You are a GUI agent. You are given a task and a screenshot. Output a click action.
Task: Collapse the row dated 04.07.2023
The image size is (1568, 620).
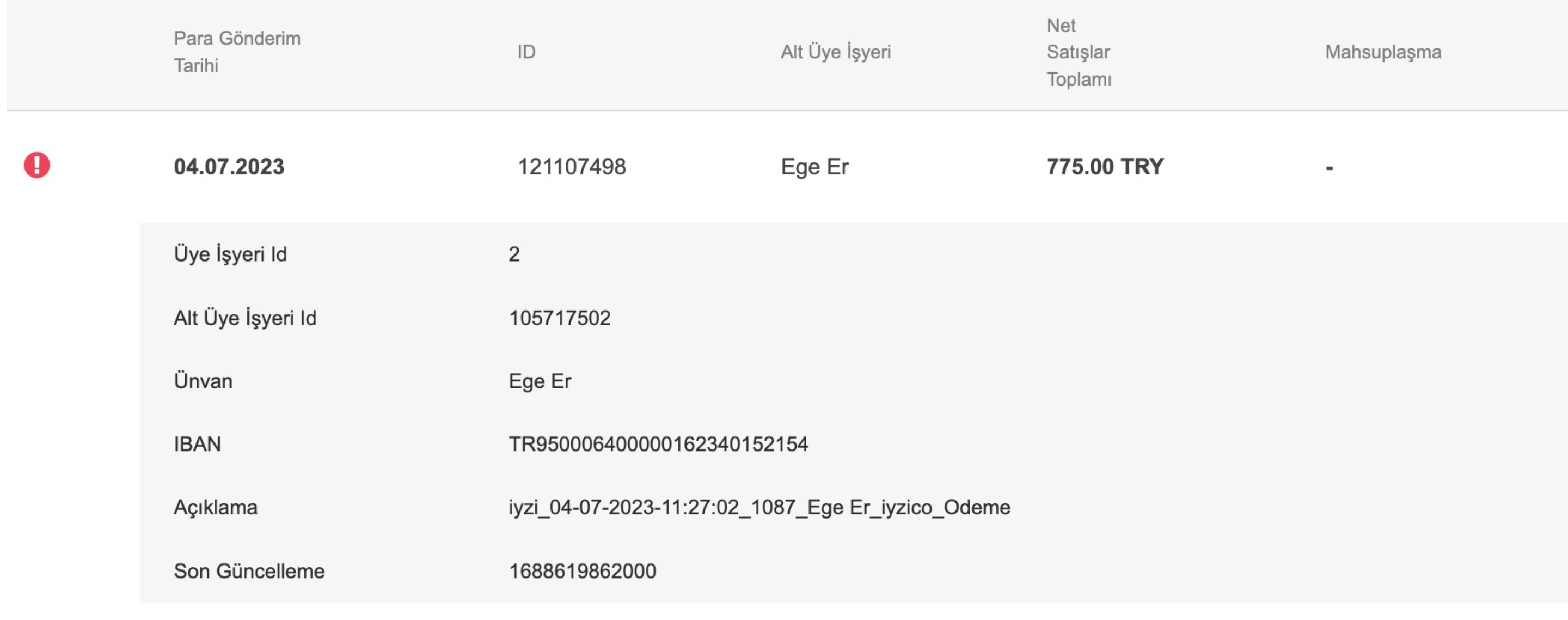click(229, 167)
